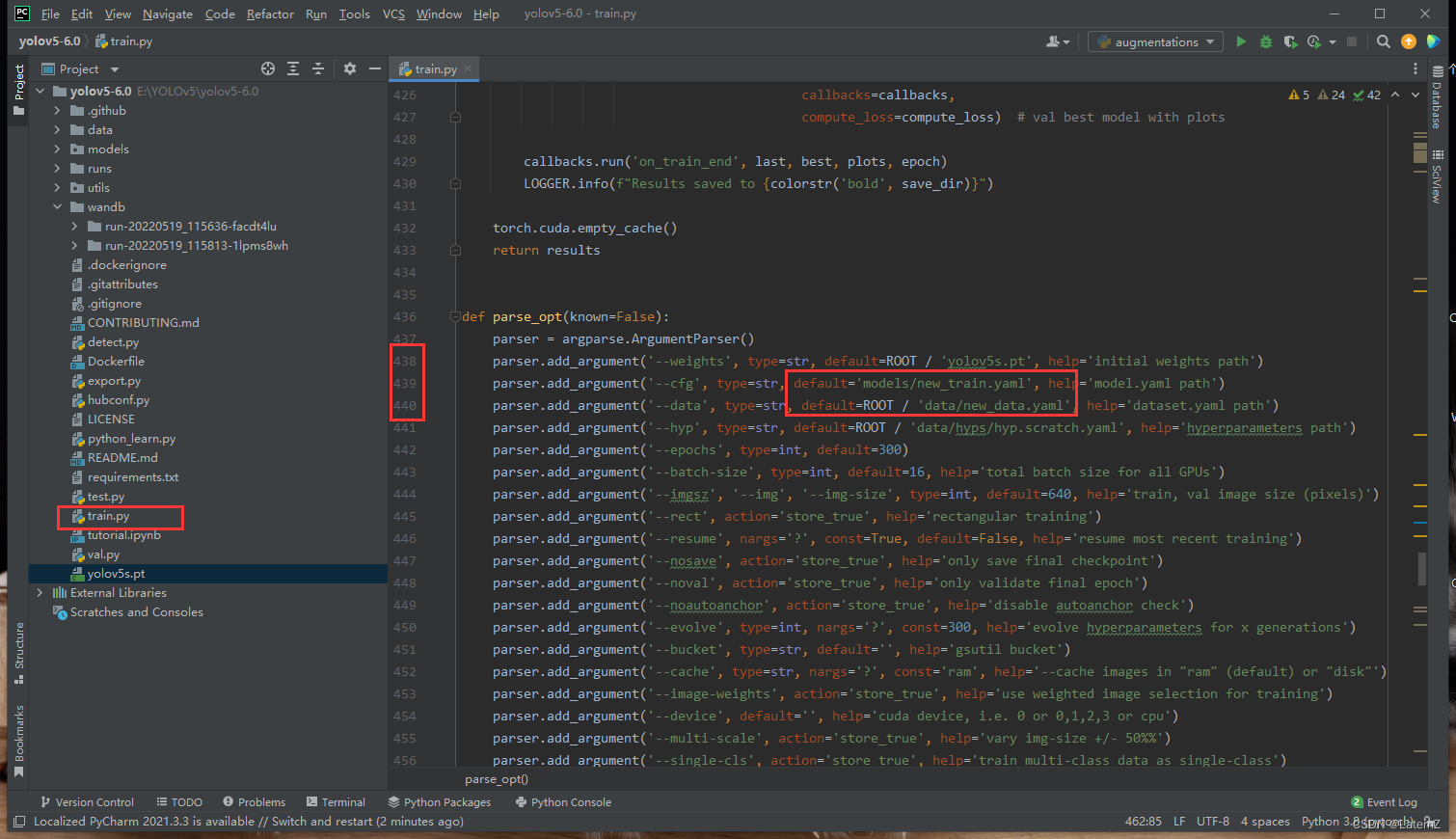The height and width of the screenshot is (839, 1456).
Task: Click 4 spaces indent setting in status bar
Action: point(1265,822)
